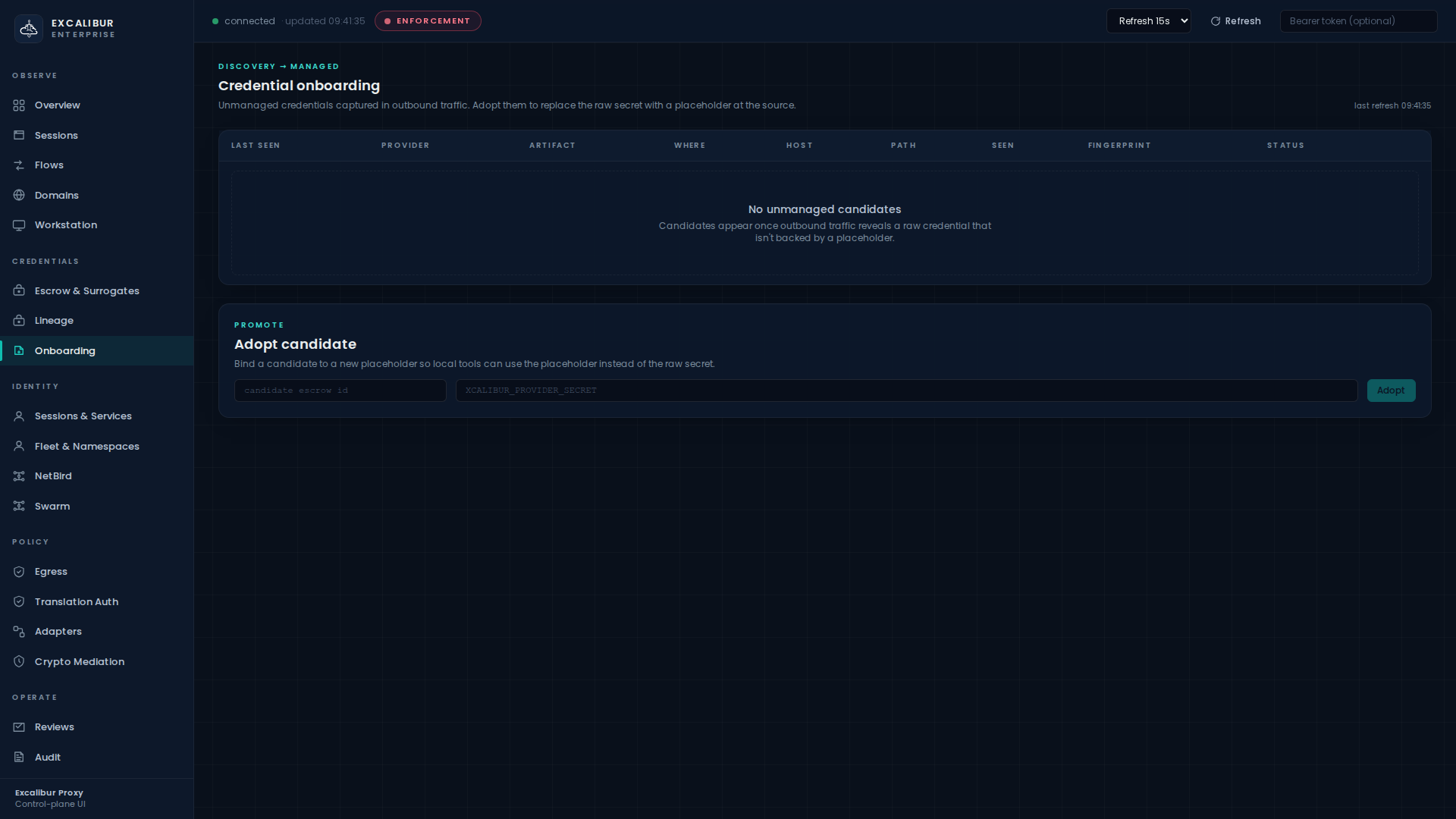
Task: Click the candidate escrow id field
Action: (340, 391)
